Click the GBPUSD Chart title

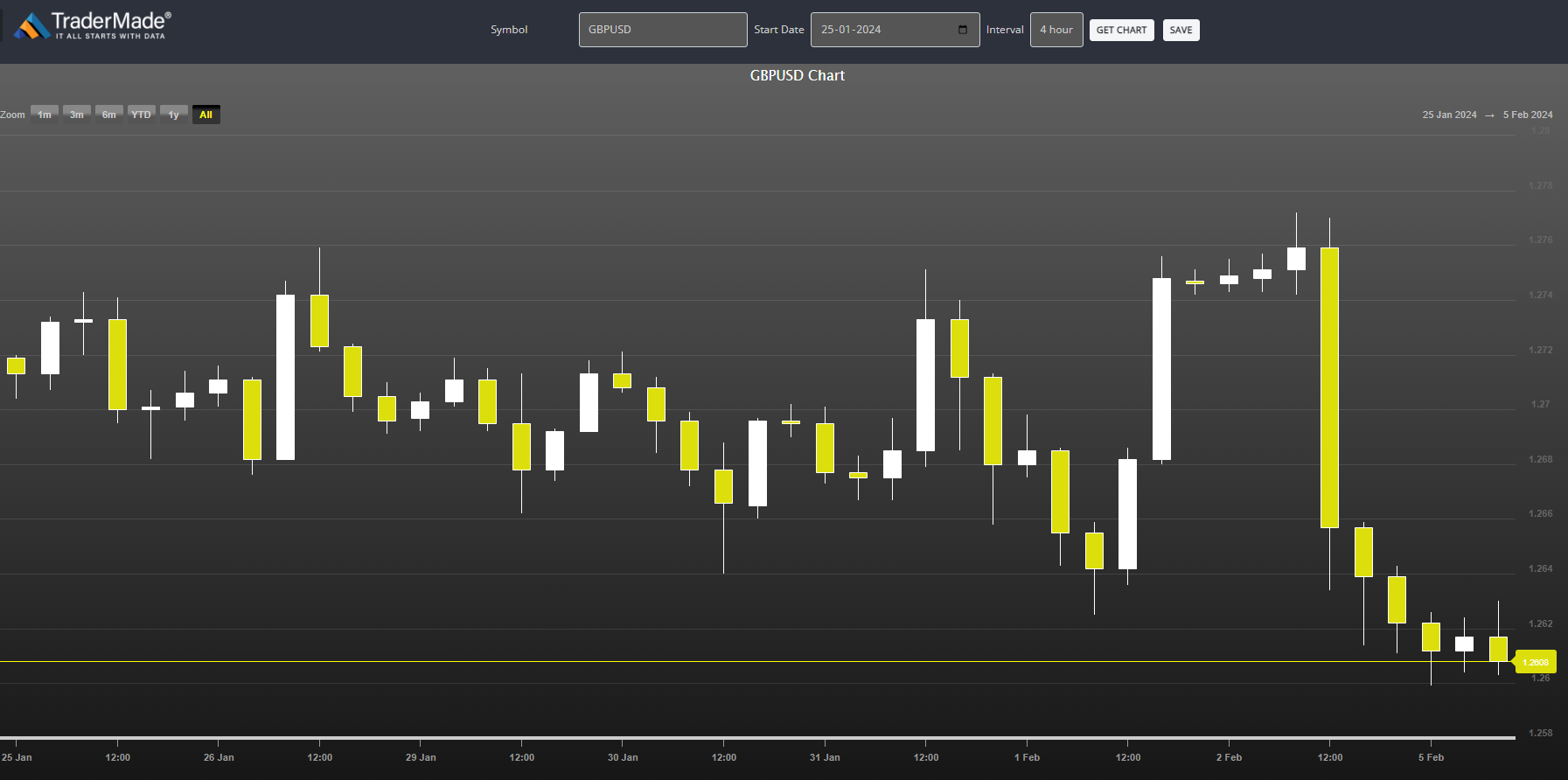tap(798, 75)
